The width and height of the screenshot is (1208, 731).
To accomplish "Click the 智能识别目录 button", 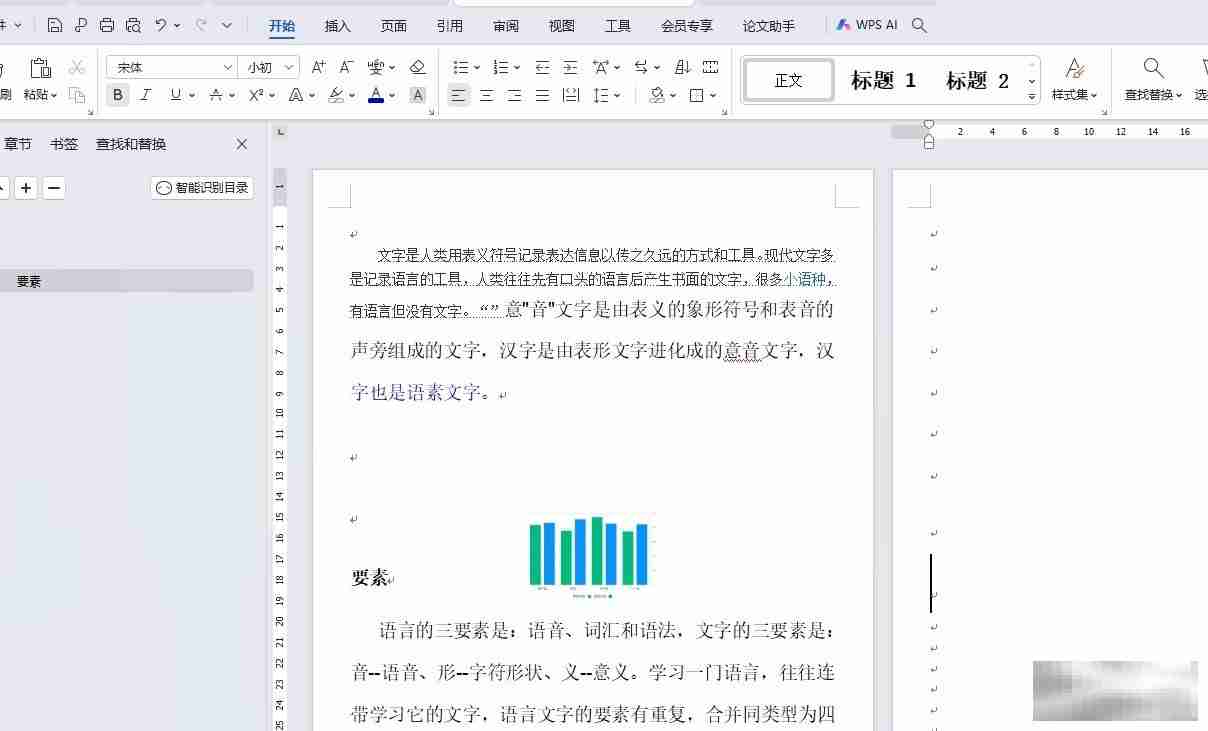I will 203,187.
